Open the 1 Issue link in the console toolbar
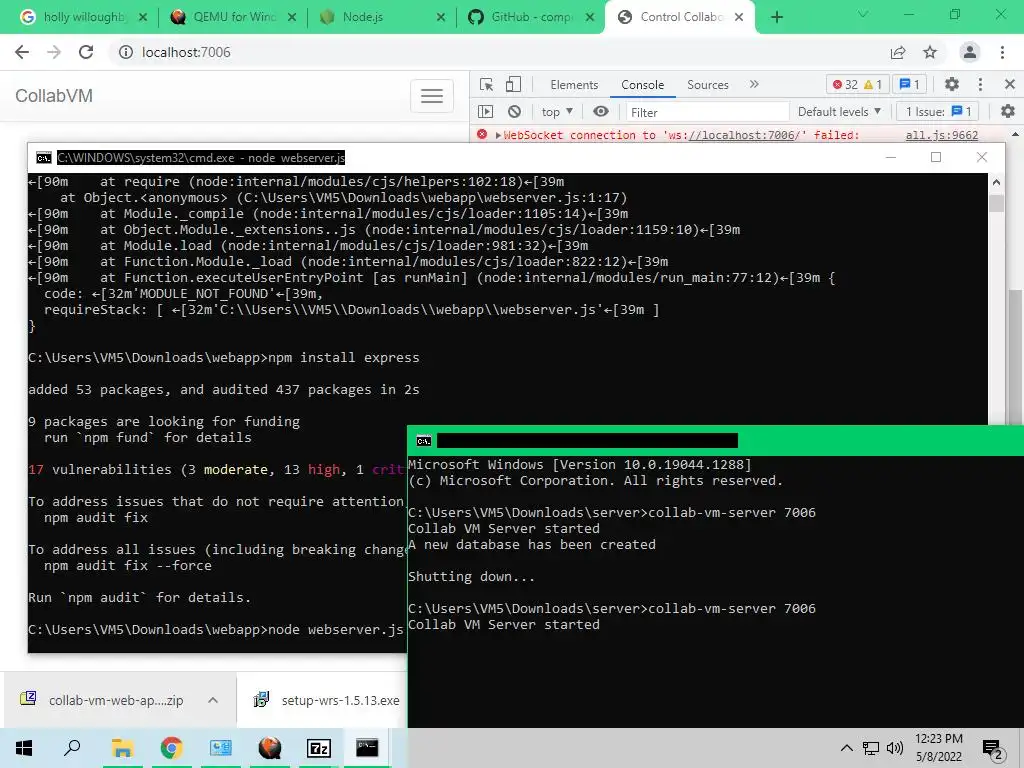 [938, 112]
